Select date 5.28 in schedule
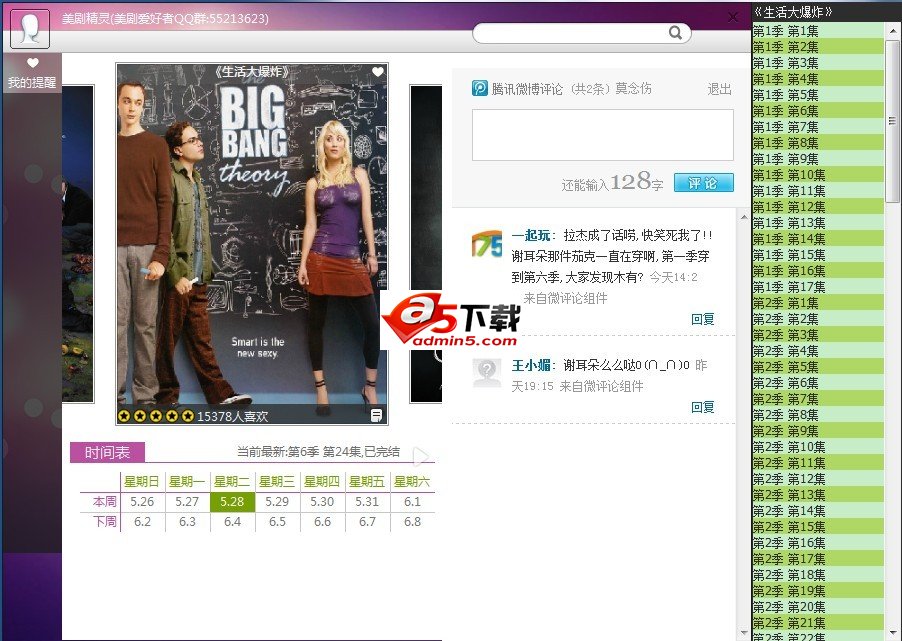This screenshot has height=641, width=902. pyautogui.click(x=232, y=502)
